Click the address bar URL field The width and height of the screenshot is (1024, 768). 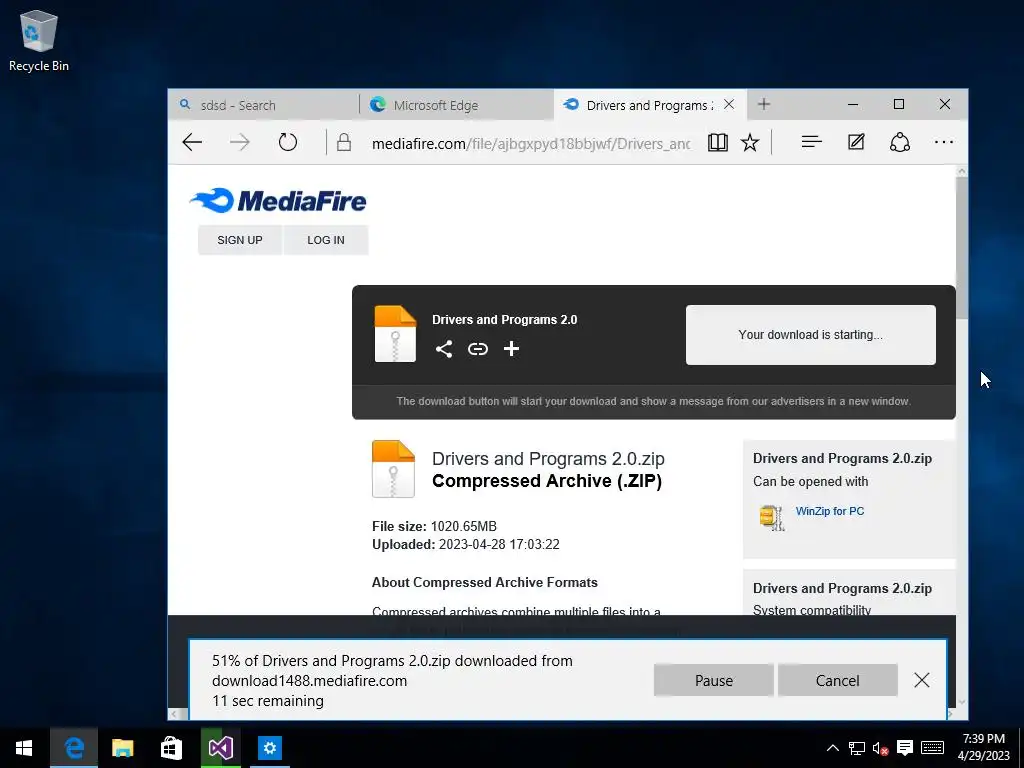(x=530, y=143)
